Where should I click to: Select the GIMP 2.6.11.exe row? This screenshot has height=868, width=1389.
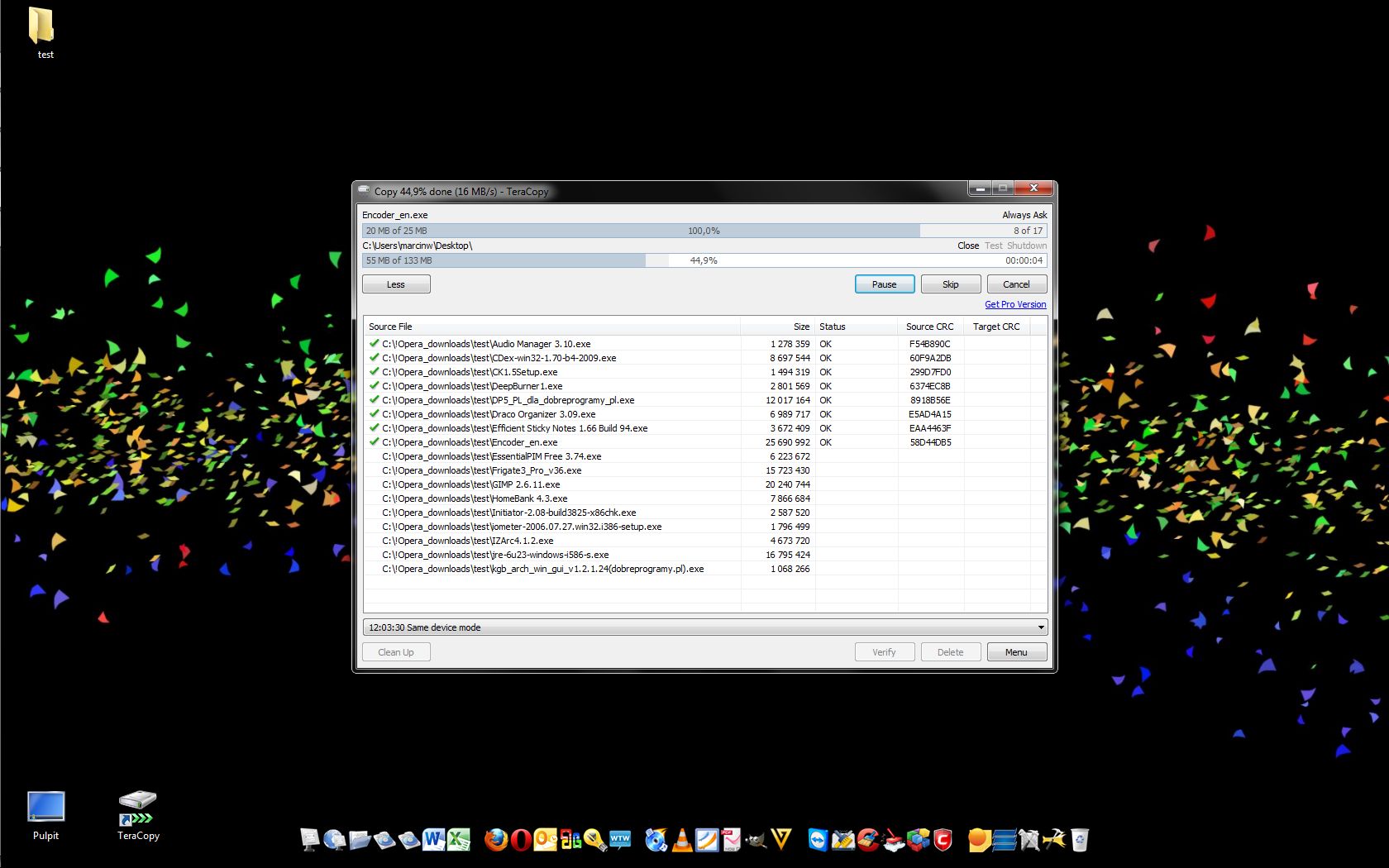[x=704, y=484]
